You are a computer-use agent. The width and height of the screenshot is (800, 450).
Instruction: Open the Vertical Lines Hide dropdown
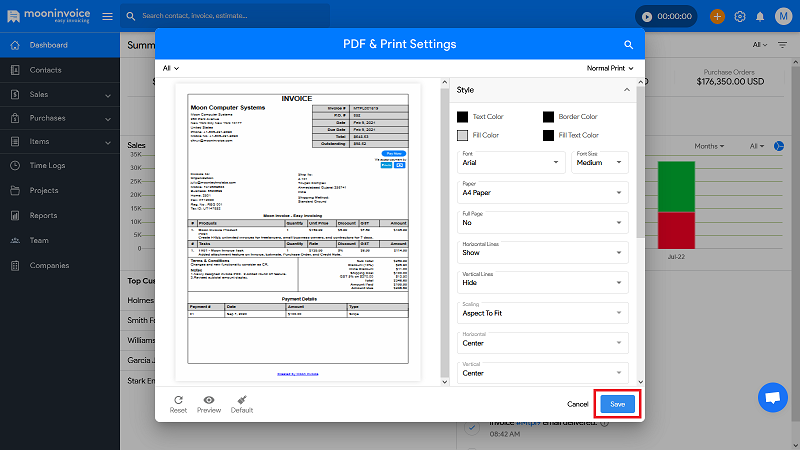pos(542,283)
